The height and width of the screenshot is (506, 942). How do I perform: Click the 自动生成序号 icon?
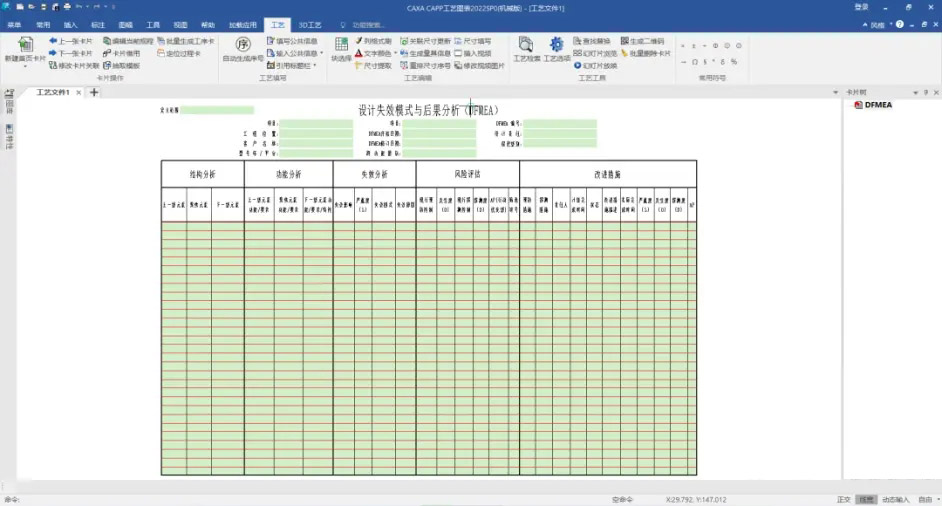[243, 44]
